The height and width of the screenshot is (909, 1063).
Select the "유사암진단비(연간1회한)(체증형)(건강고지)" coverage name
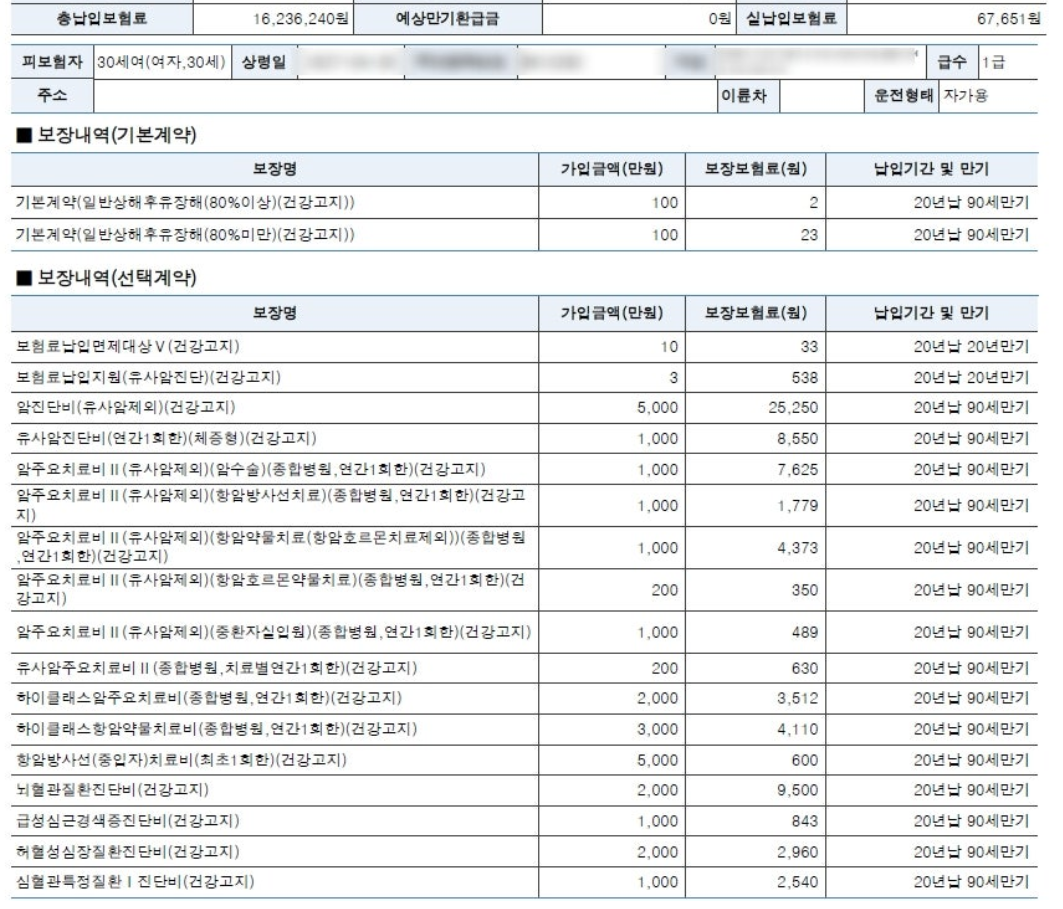tap(166, 439)
